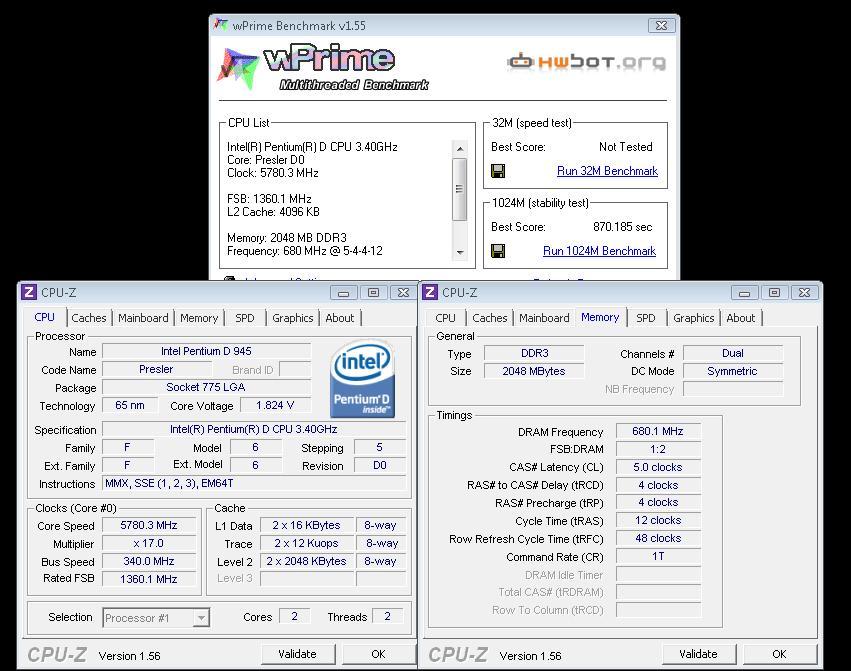Image resolution: width=851 pixels, height=671 pixels.
Task: Minimize the right CPU-Z window
Action: 745,293
